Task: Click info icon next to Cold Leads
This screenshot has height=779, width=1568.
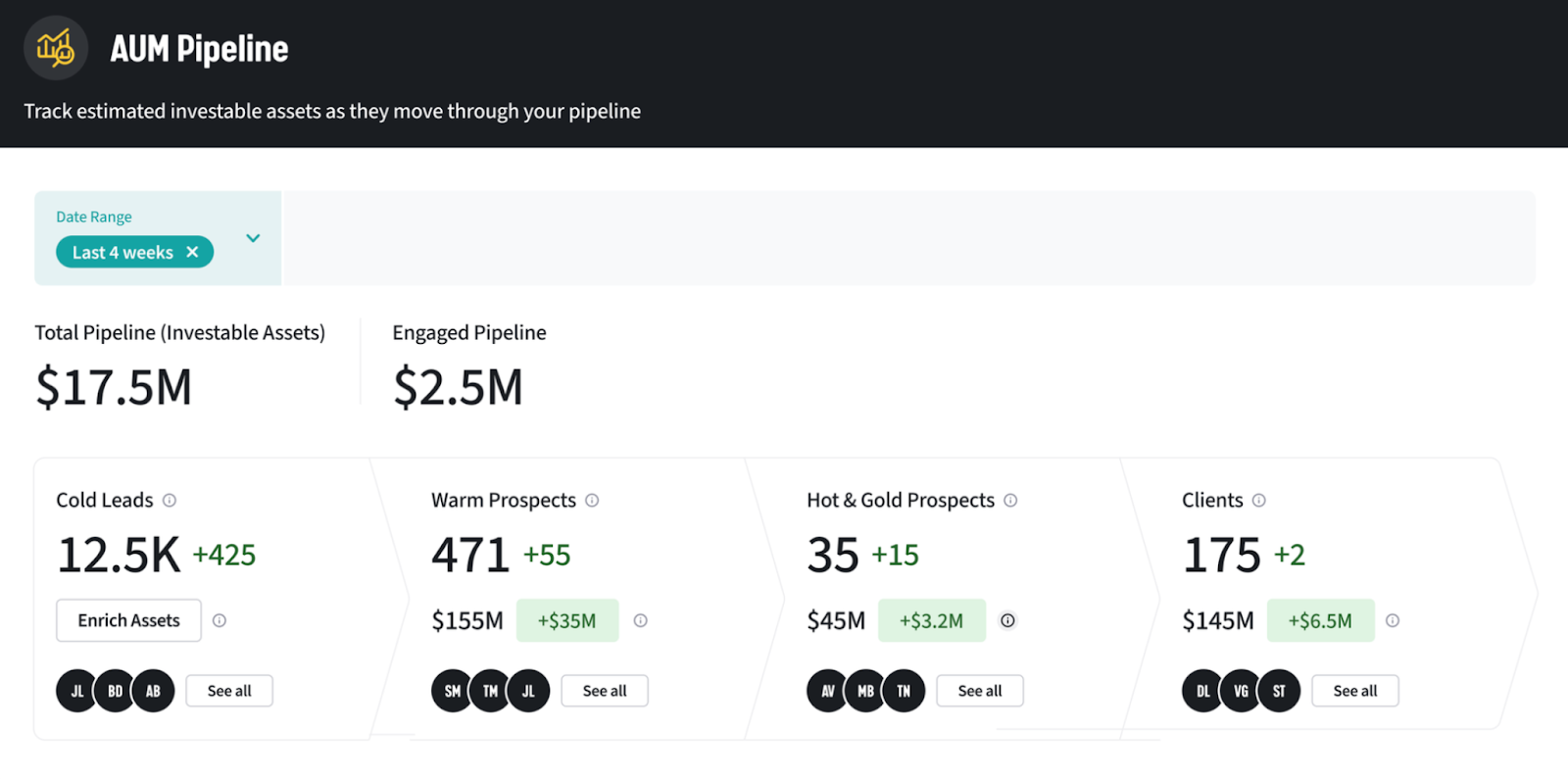Action: [170, 501]
